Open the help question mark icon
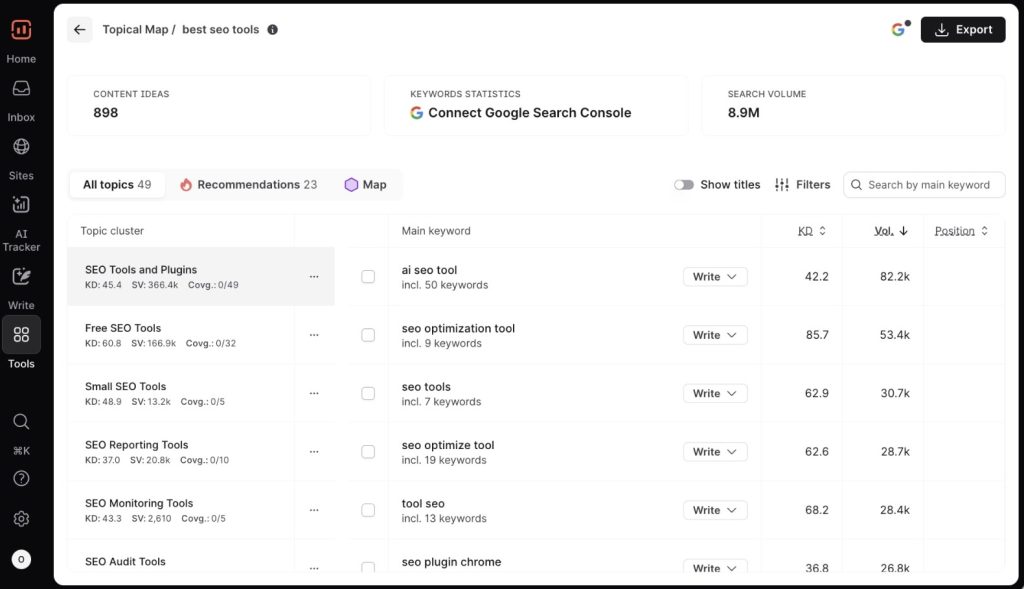Image resolution: width=1024 pixels, height=589 pixels. 21,479
